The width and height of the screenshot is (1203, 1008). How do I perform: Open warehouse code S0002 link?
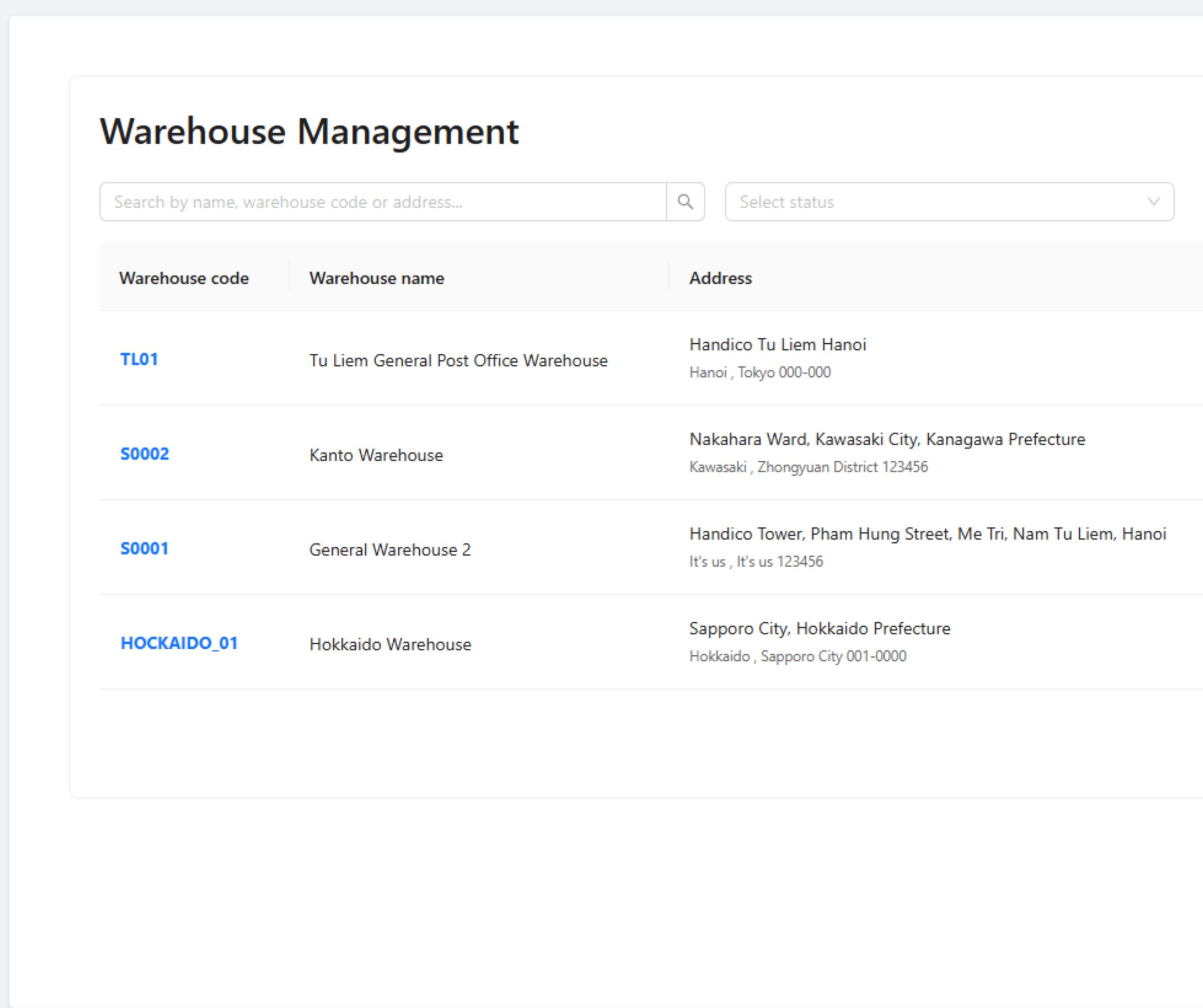144,454
